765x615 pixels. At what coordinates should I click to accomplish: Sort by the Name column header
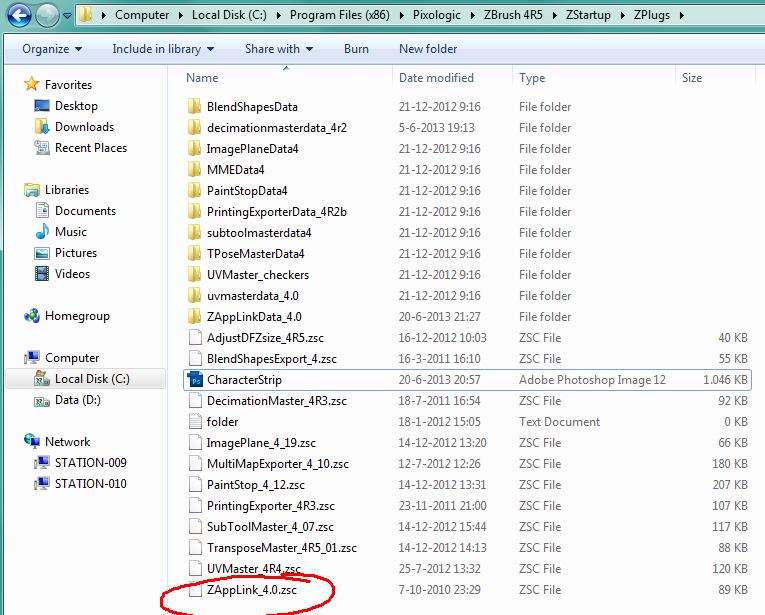tap(202, 78)
